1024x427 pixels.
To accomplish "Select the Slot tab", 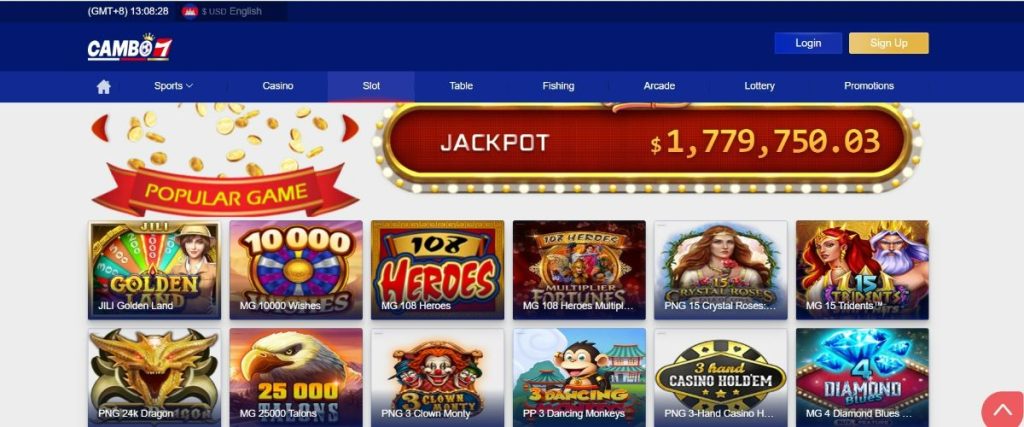I will (371, 86).
